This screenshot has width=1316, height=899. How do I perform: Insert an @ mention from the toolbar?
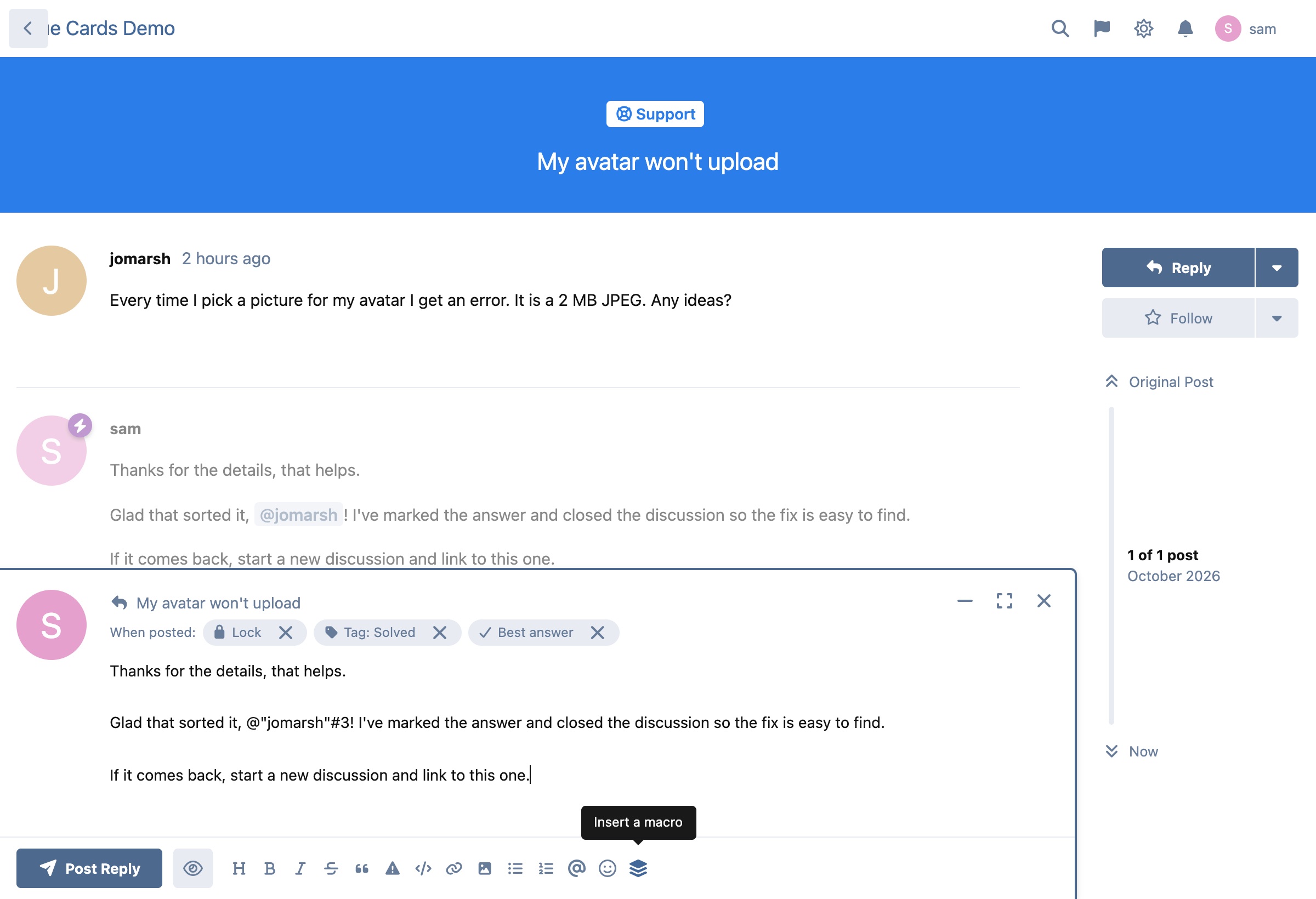[x=576, y=868]
